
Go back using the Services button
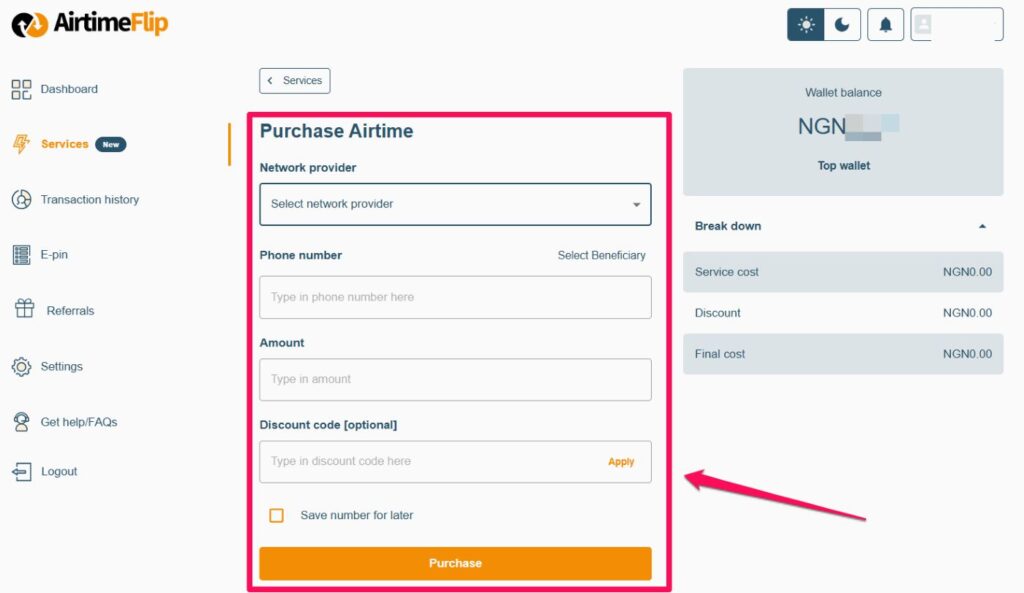294,81
